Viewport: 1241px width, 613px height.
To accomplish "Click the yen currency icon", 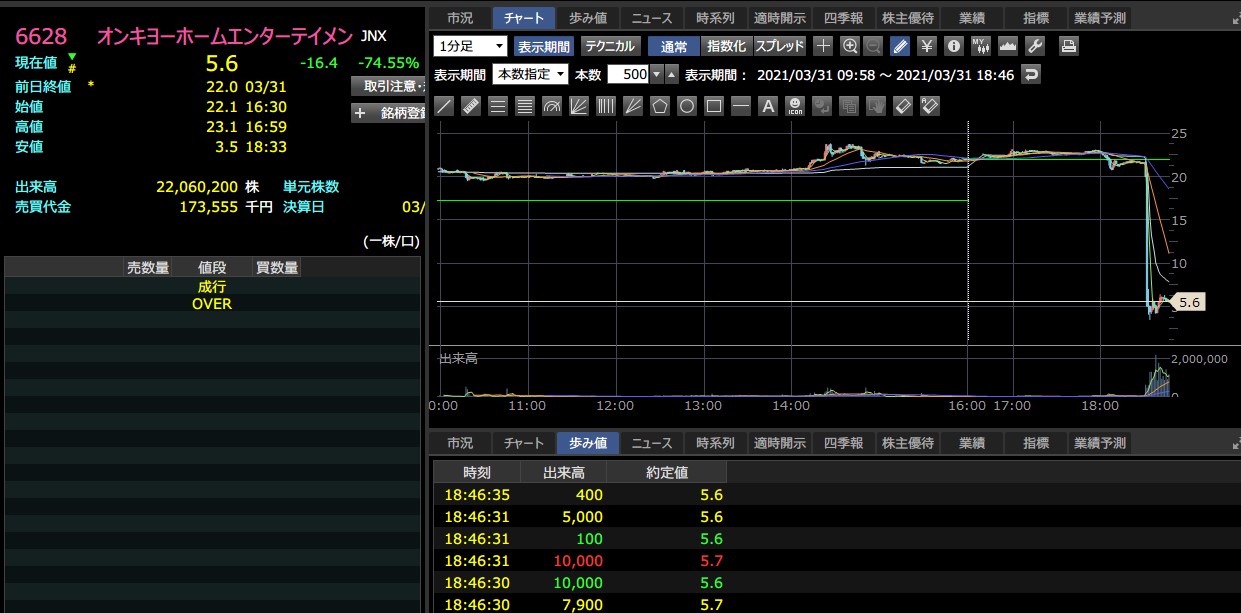I will 926,46.
